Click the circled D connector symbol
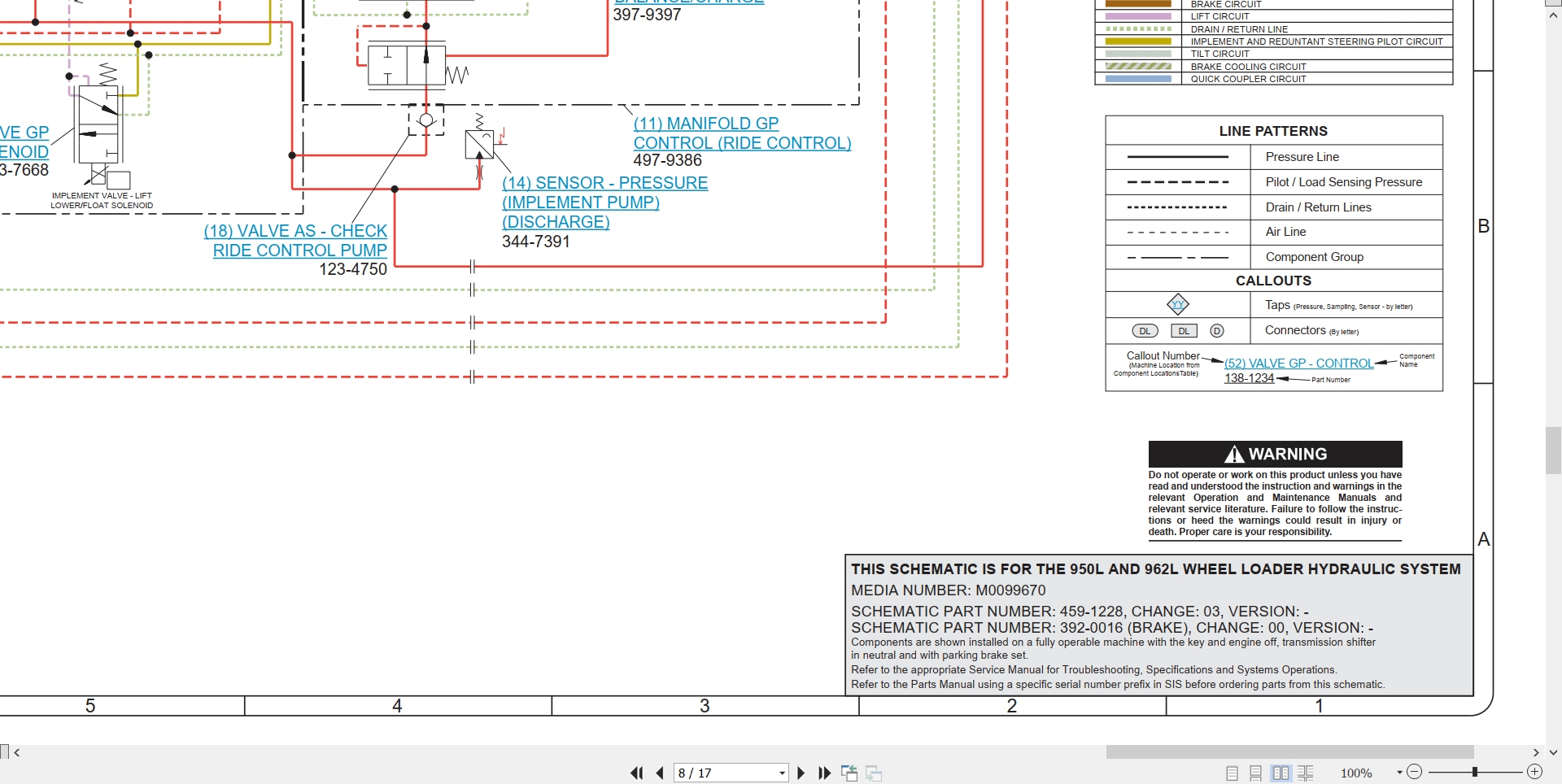Screen dimensions: 1562x784 (x=1217, y=331)
